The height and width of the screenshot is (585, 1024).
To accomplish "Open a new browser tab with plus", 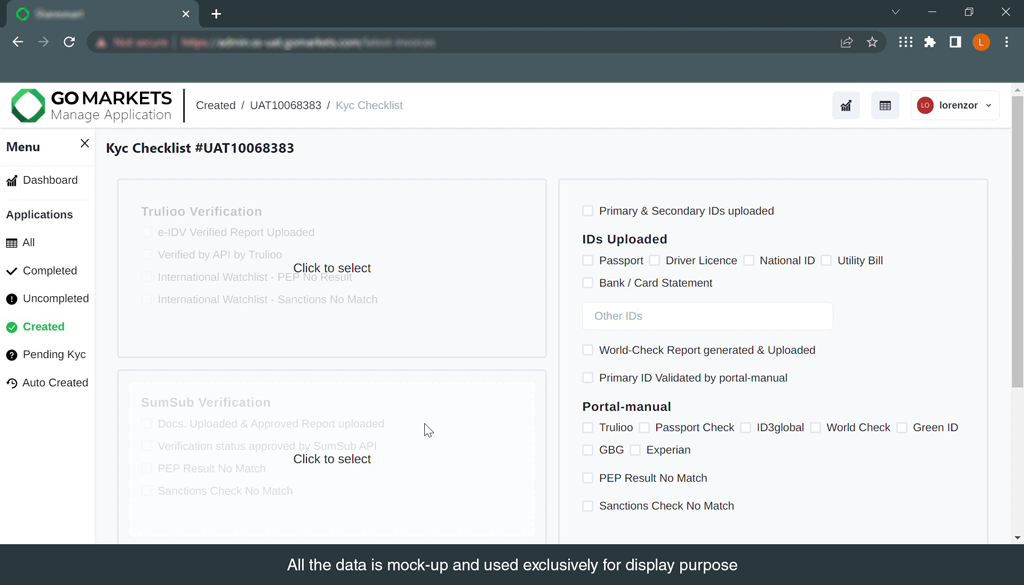I will (x=216, y=14).
